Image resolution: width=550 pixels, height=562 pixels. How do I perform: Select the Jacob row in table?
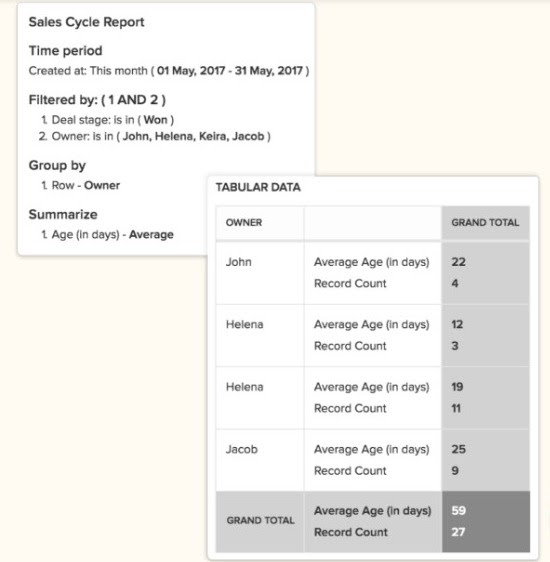coord(373,460)
